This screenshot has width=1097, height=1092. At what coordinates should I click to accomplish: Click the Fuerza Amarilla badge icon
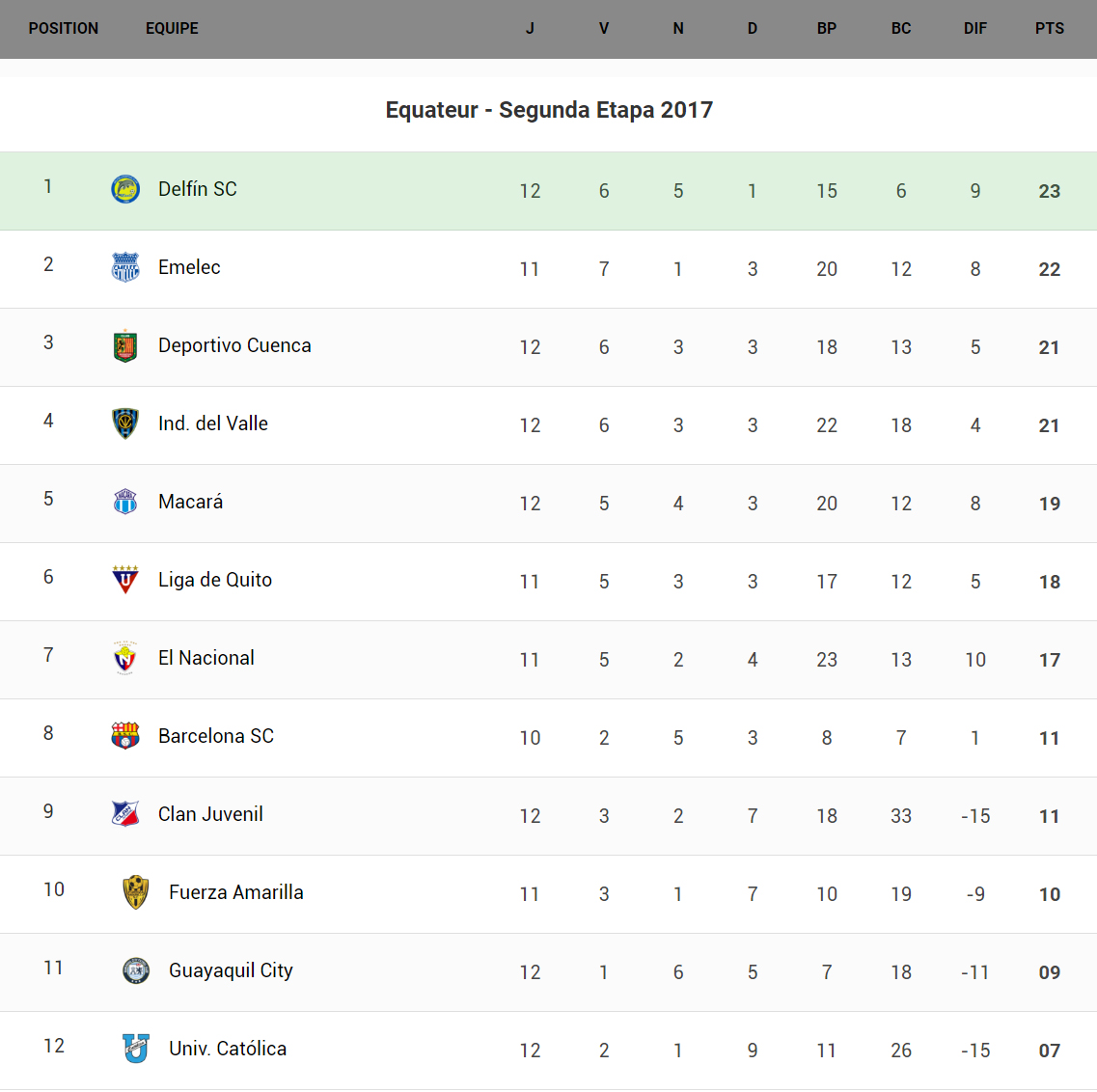coord(136,892)
